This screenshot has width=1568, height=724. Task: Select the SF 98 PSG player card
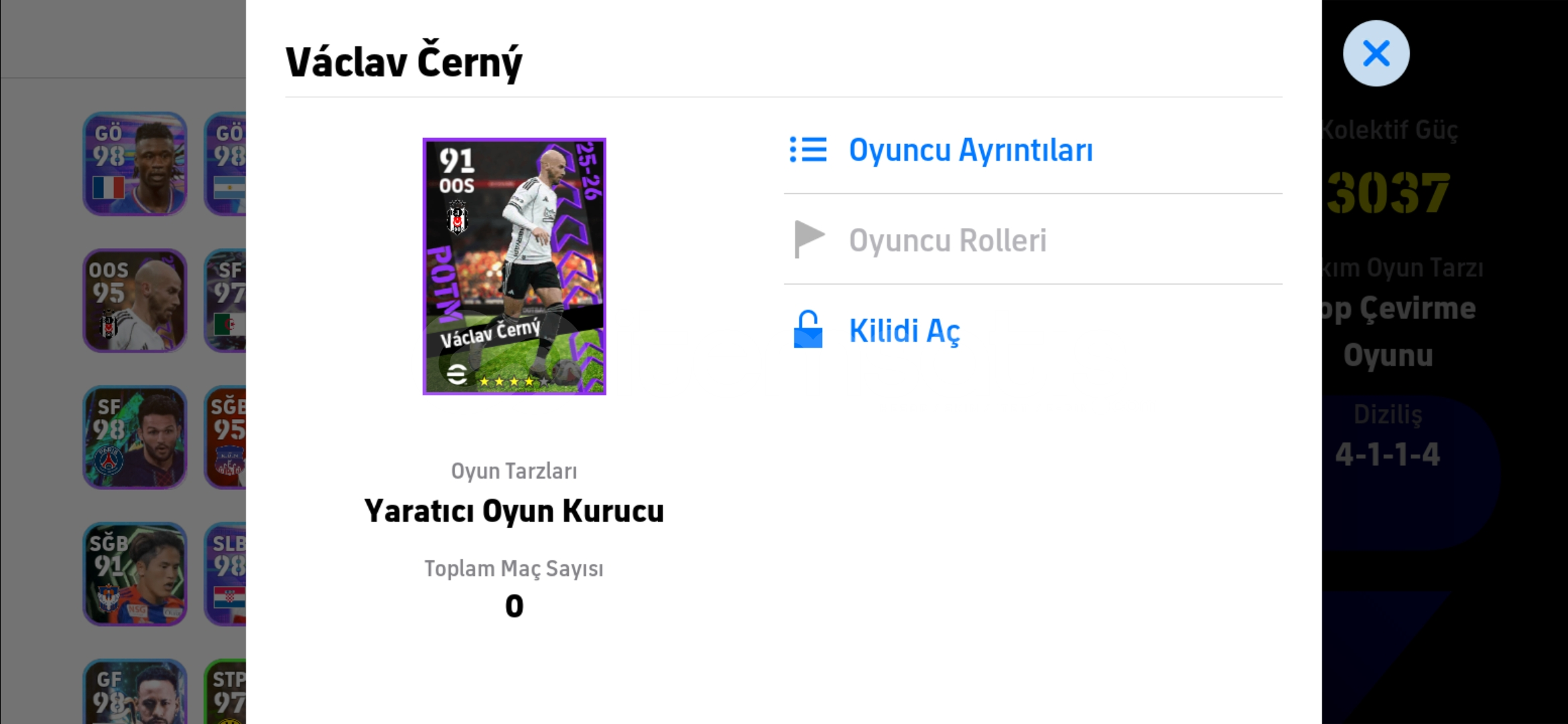click(135, 437)
